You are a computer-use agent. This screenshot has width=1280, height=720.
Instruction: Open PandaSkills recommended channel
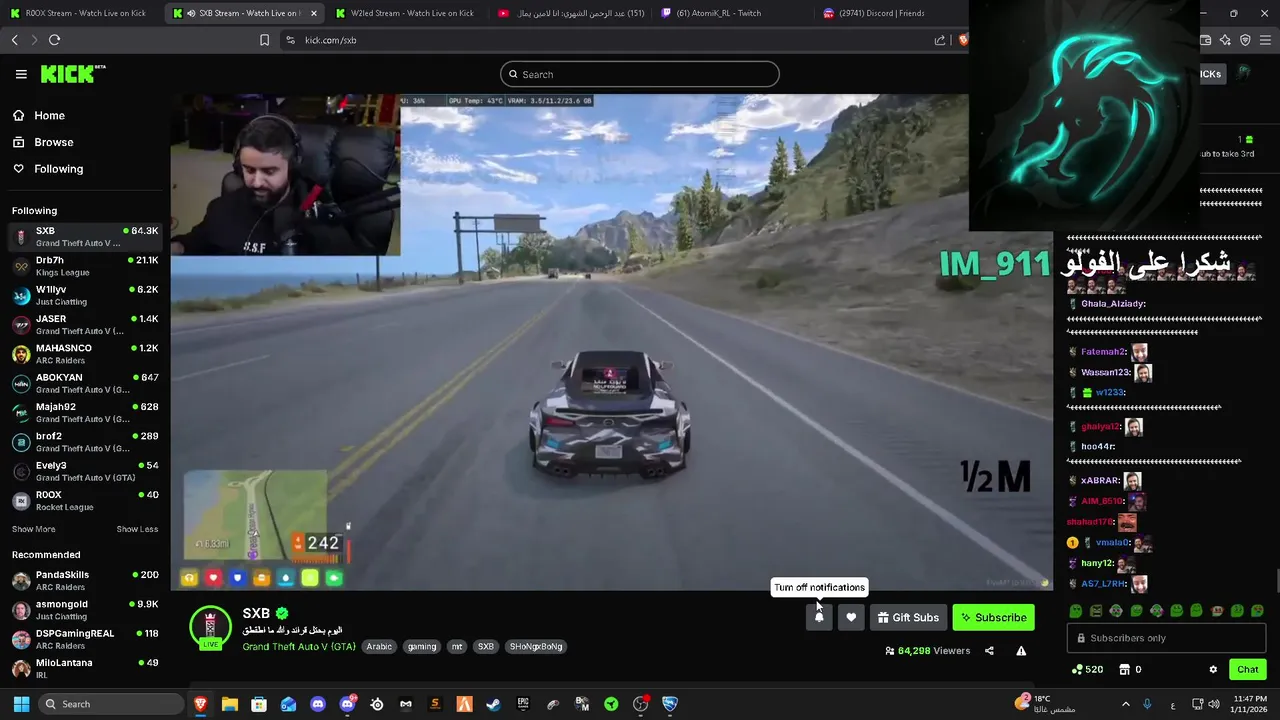coord(85,580)
